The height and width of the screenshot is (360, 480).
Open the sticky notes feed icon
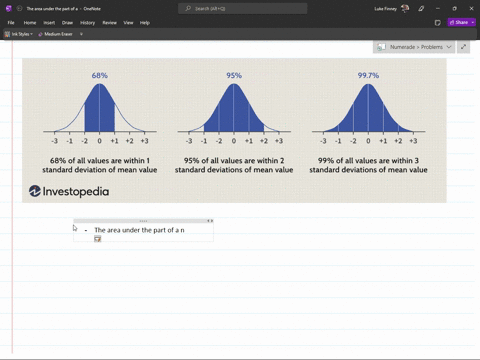[x=438, y=23]
